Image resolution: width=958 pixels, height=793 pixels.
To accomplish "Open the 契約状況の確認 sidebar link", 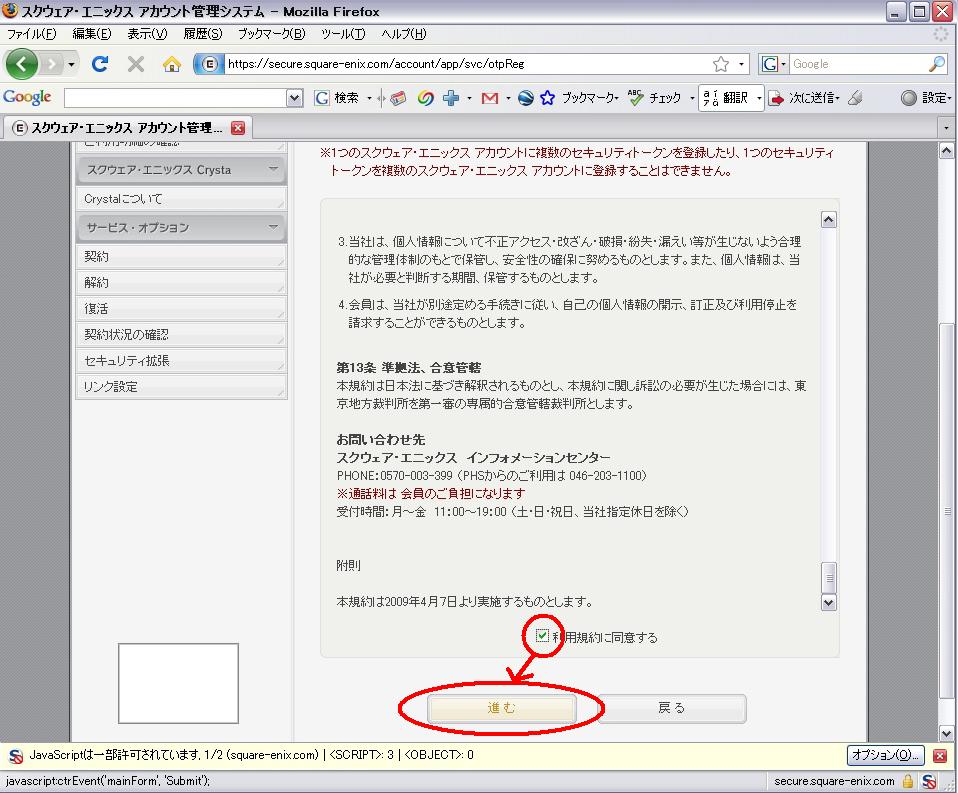I will pos(181,335).
